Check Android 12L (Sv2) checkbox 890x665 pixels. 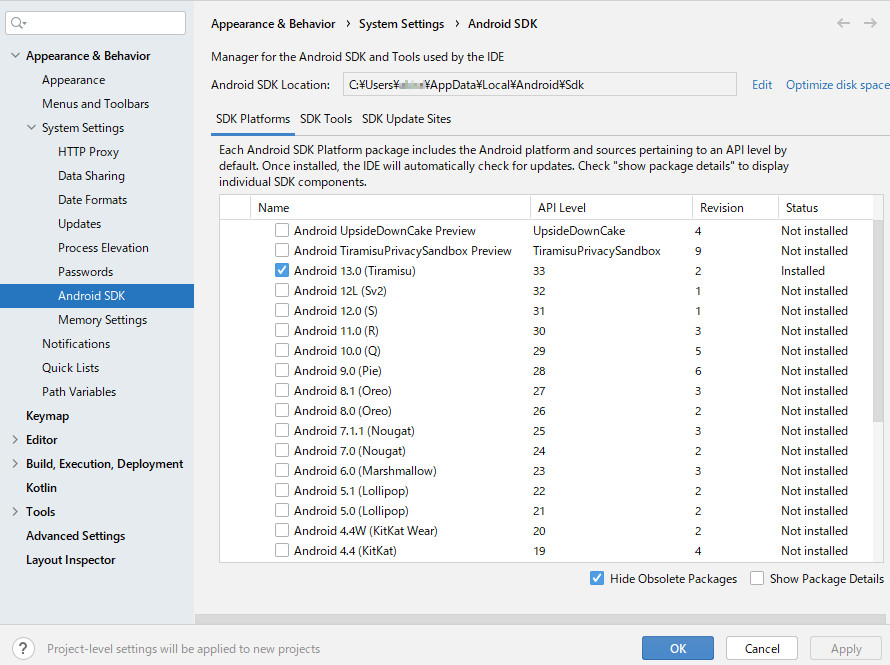282,291
